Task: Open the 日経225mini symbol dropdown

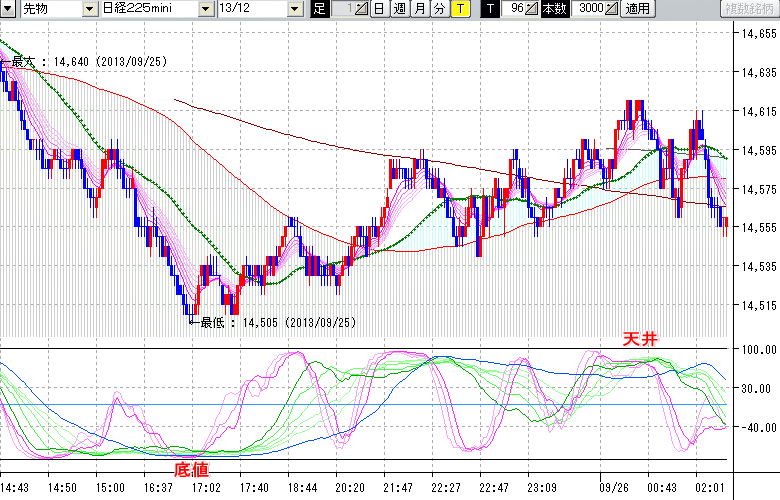Action: coord(205,9)
